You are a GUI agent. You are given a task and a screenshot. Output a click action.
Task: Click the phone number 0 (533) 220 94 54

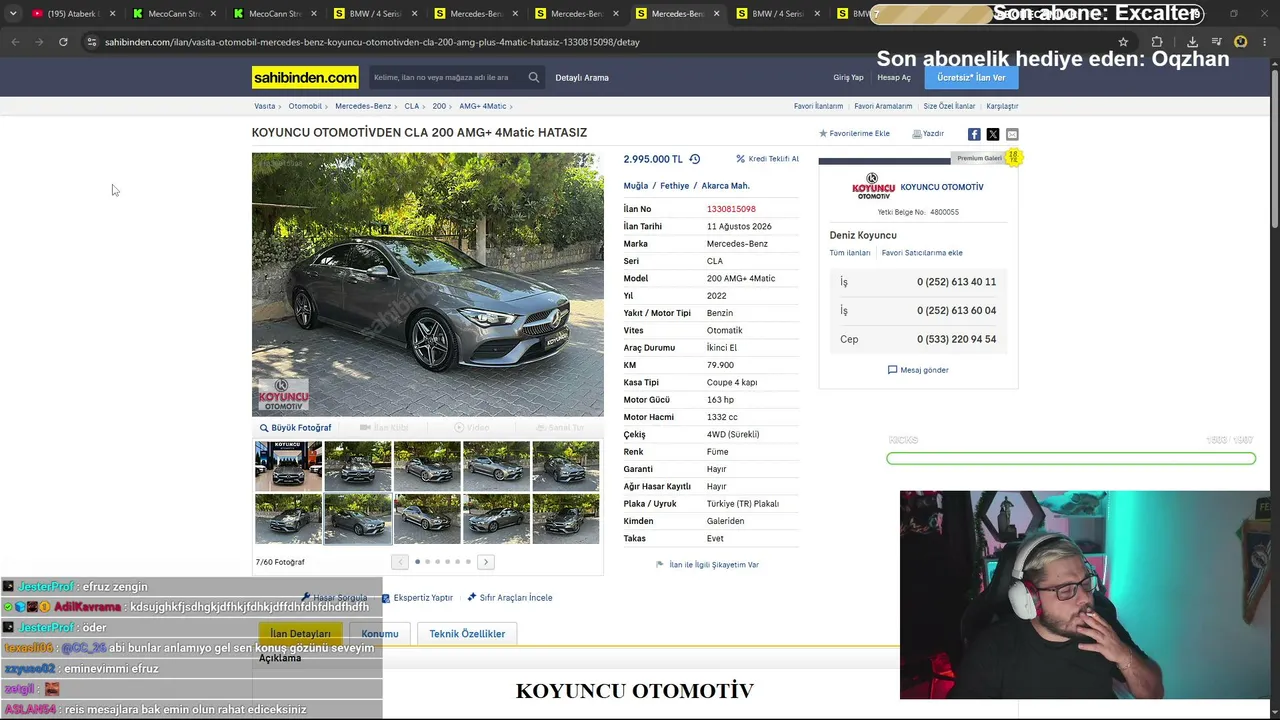click(956, 339)
